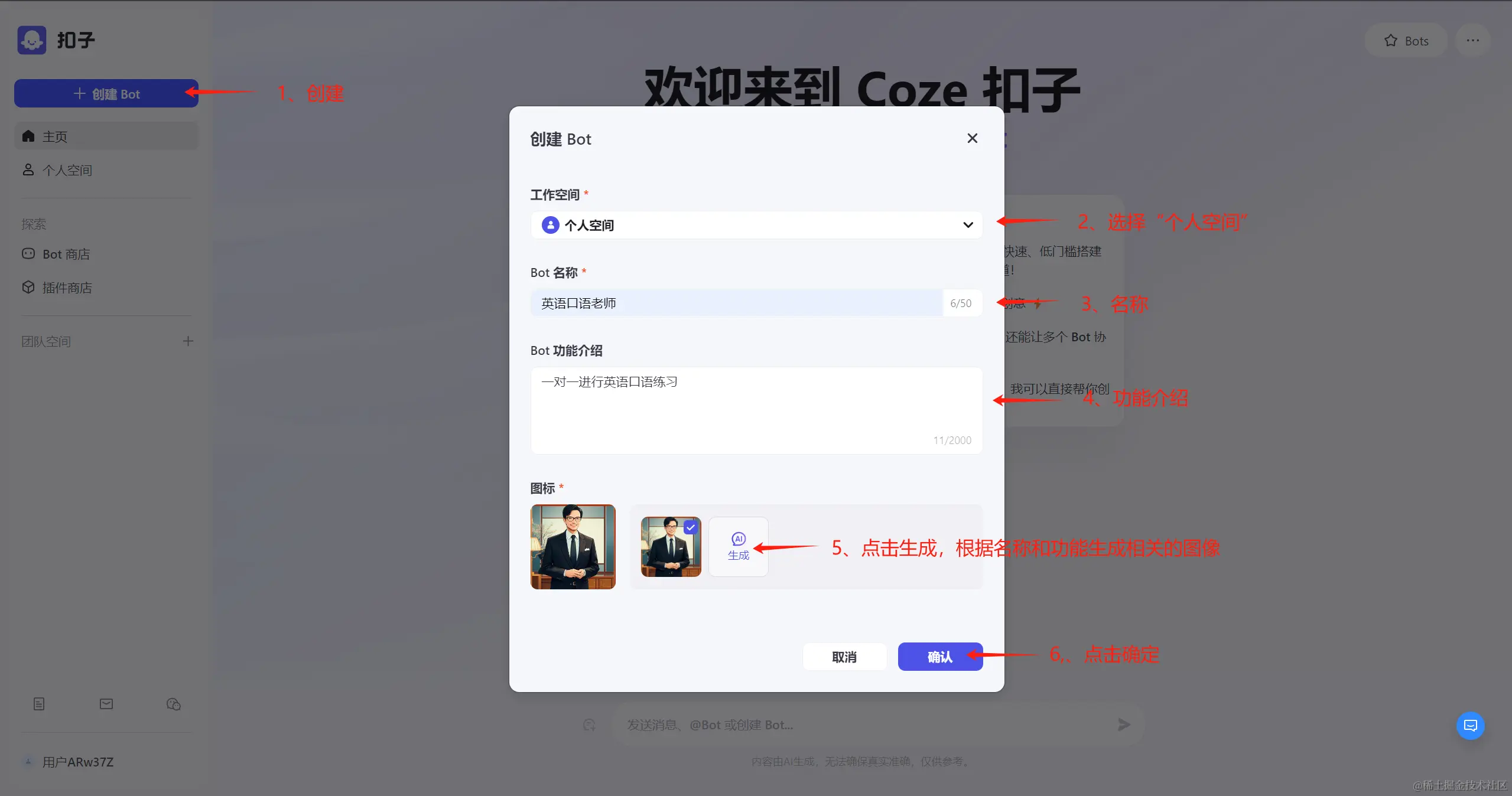Click the blue feedback chat bubble icon
Image resolution: width=1512 pixels, height=796 pixels.
point(1470,726)
